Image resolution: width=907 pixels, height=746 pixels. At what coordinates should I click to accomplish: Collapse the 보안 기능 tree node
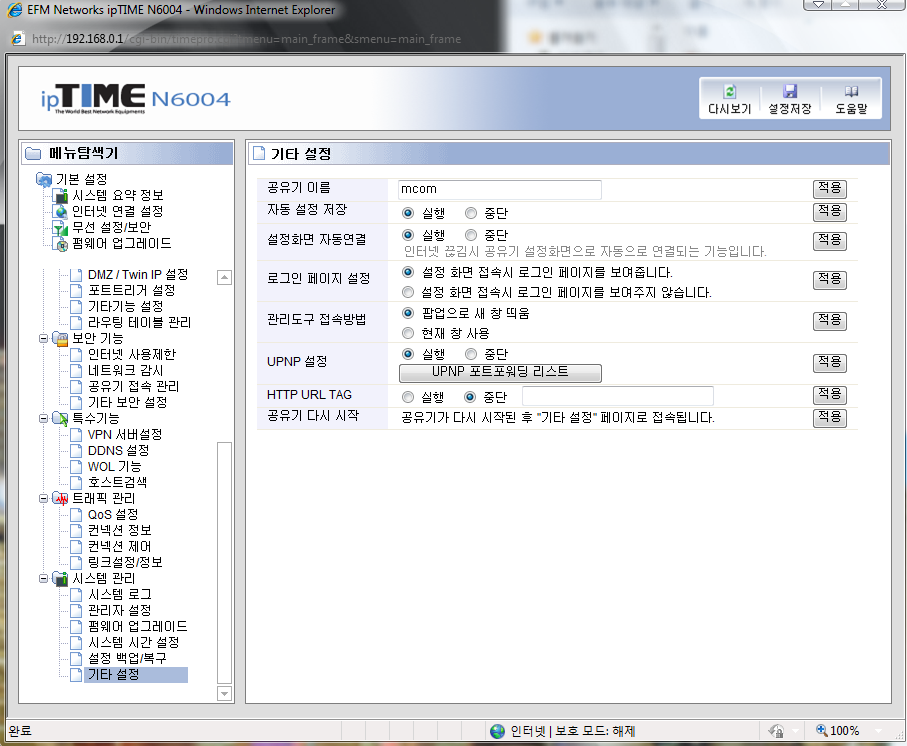click(43, 338)
